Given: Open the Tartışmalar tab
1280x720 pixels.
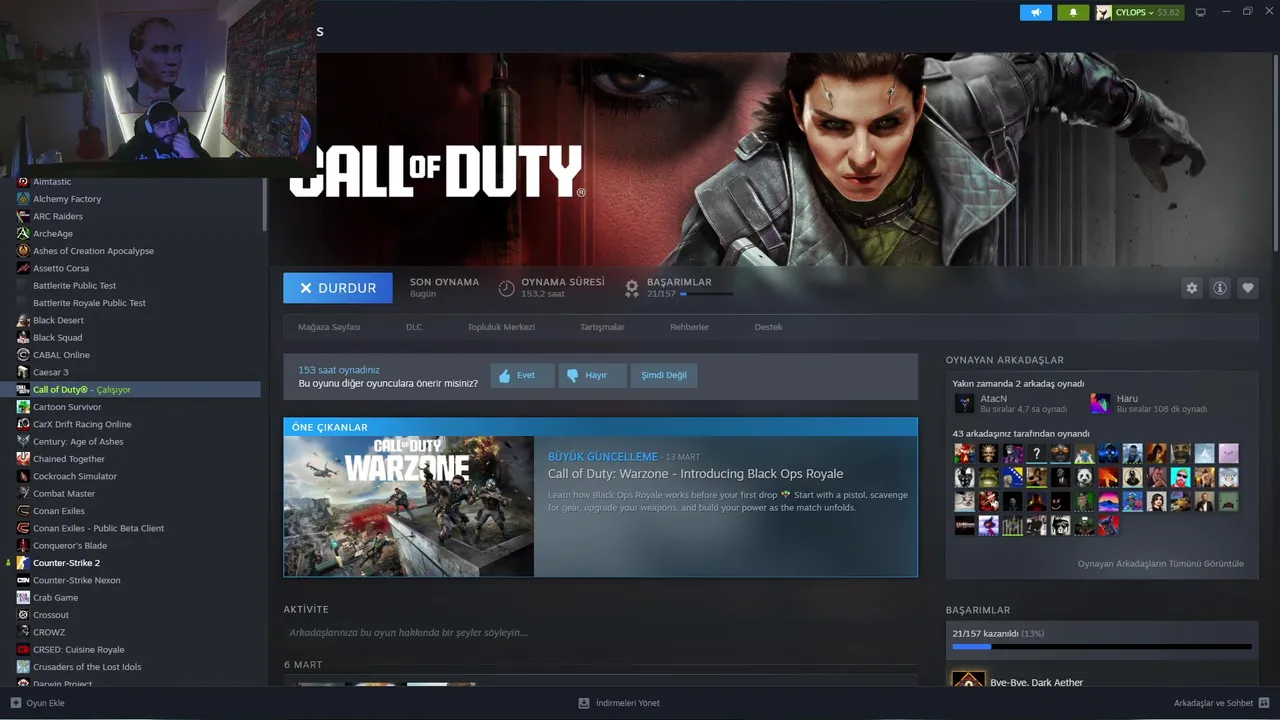Looking at the screenshot, I should click(x=602, y=327).
